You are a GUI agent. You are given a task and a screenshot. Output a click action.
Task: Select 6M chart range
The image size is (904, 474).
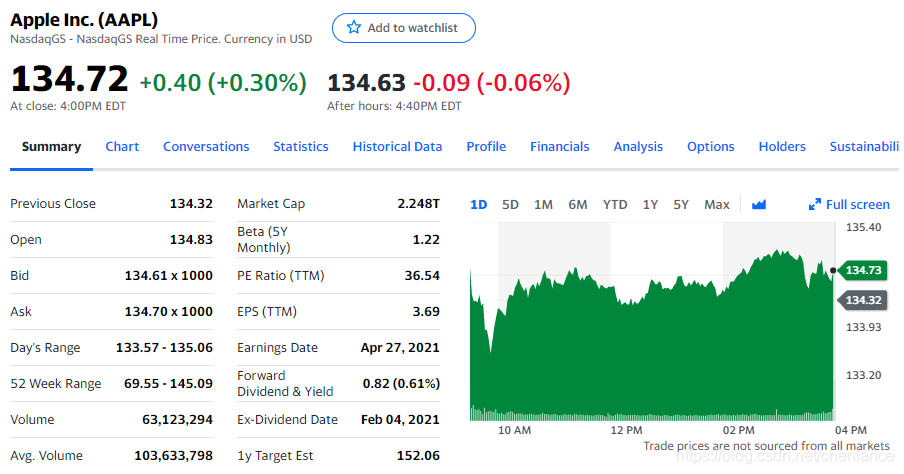tap(578, 205)
